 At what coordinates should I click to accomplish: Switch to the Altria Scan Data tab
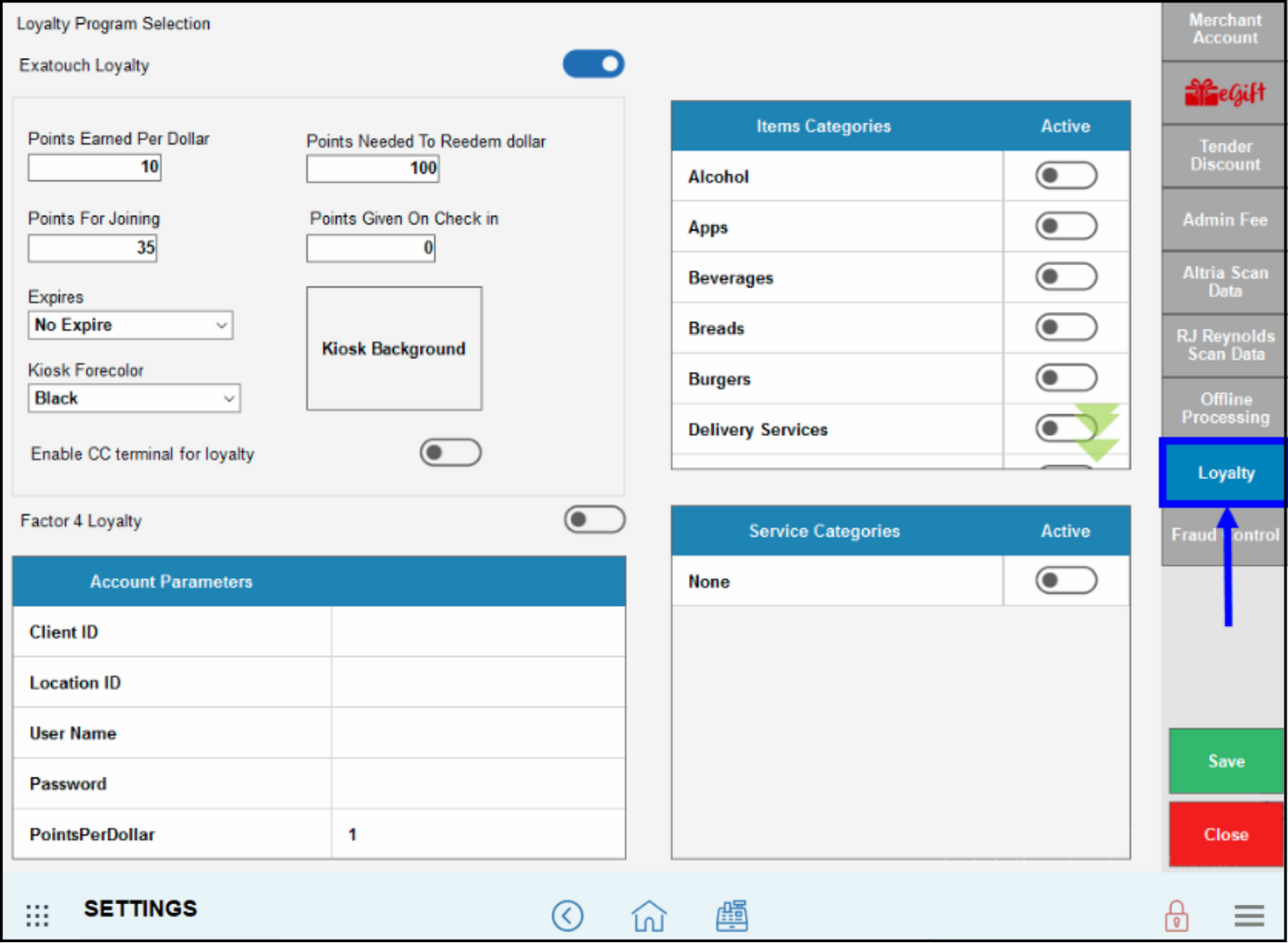click(1224, 282)
